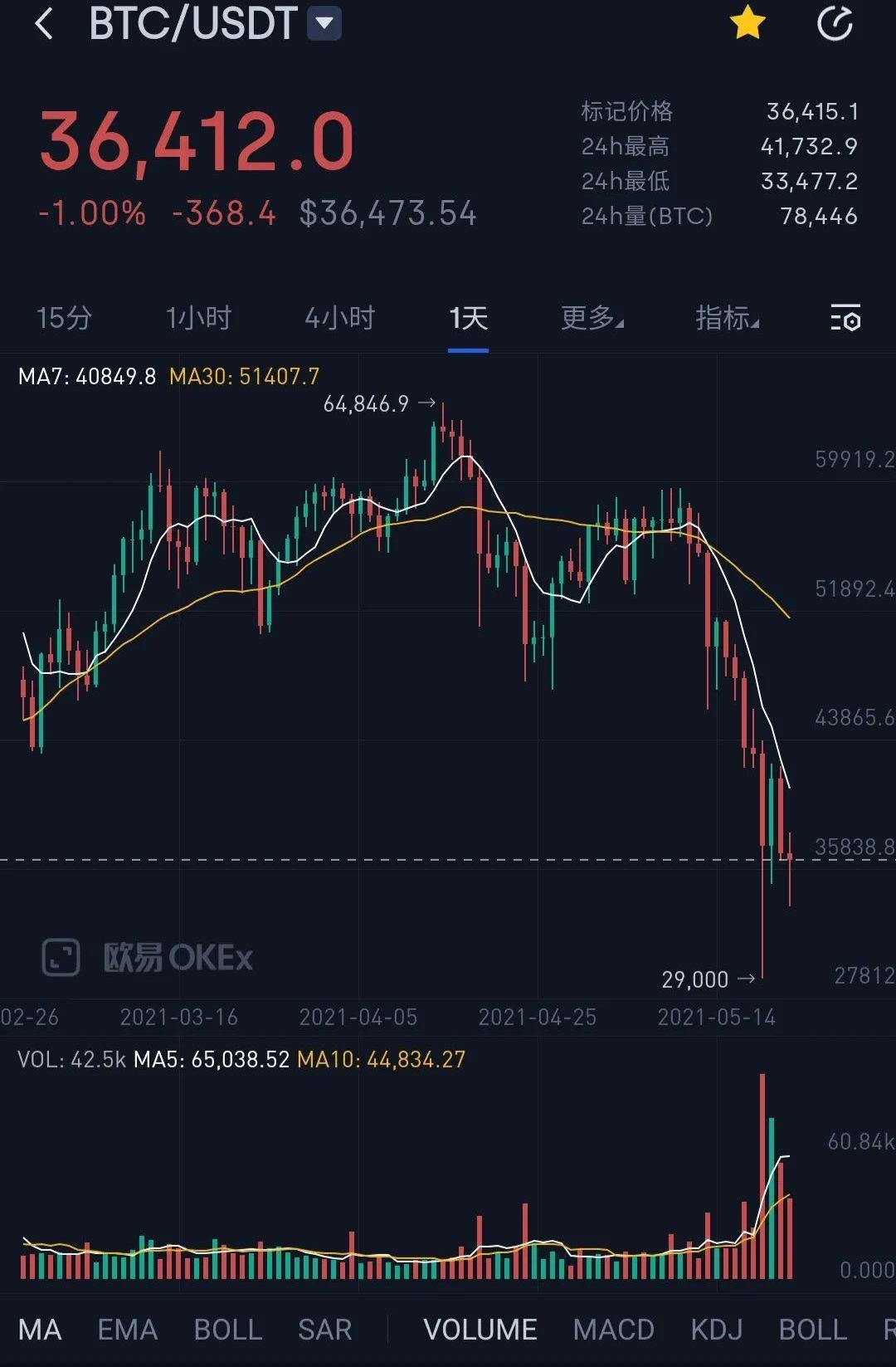Image resolution: width=896 pixels, height=1367 pixels.
Task: Select the 1天 timeframe tab
Action: coord(468,318)
